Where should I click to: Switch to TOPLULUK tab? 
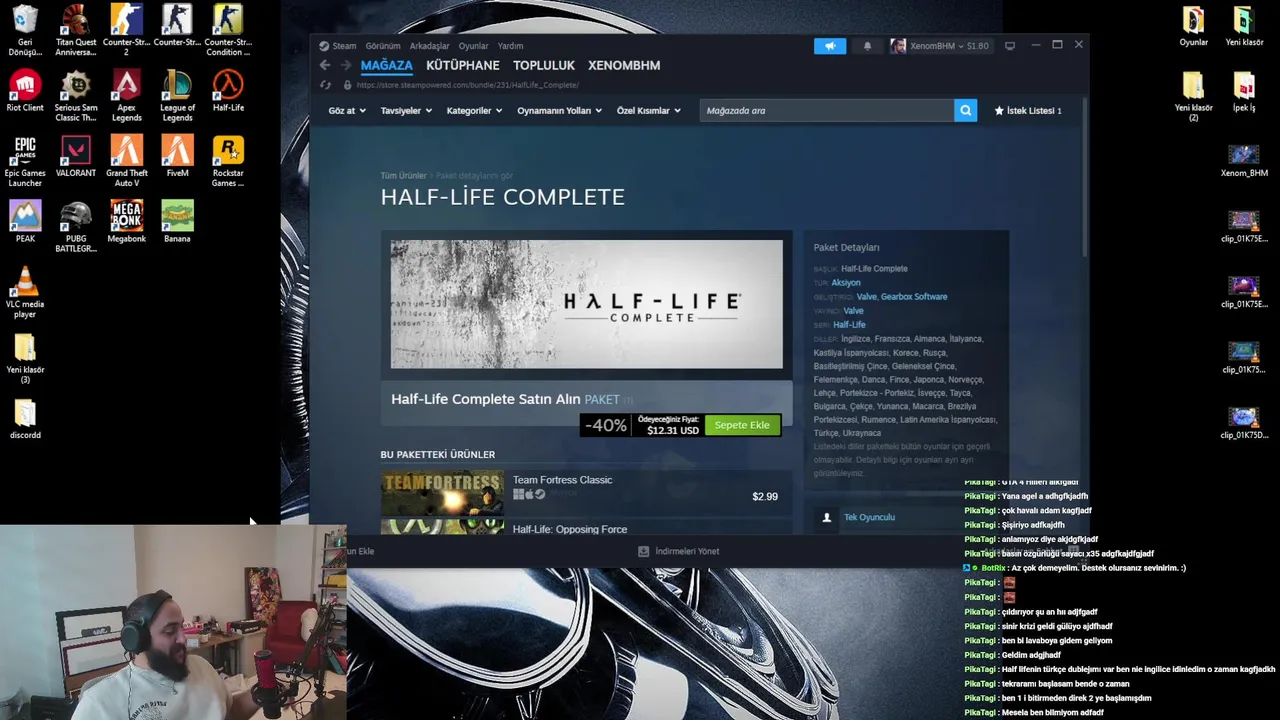tap(544, 65)
